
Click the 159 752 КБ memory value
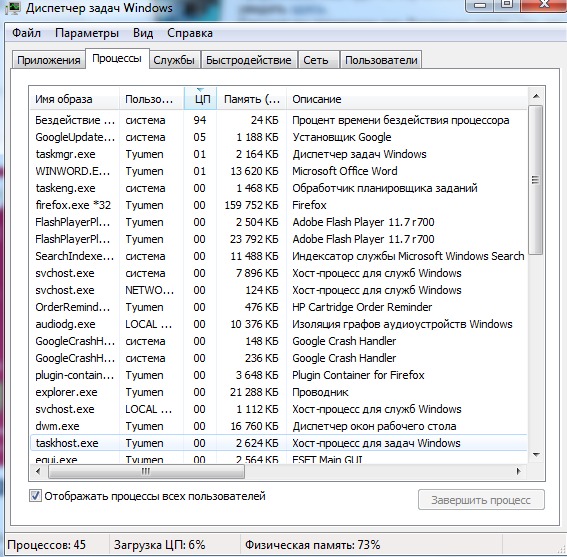point(252,205)
